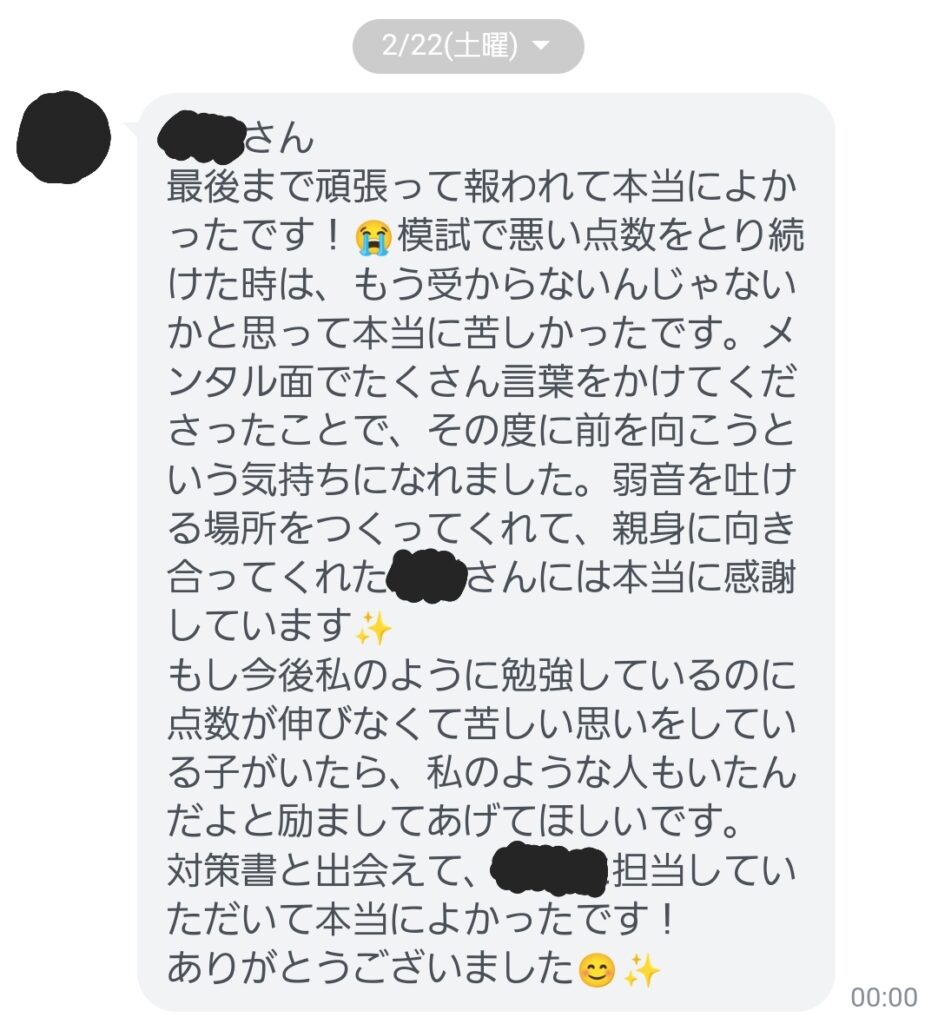Tap the sparkles emoji after しています
938x1024 pixels.
click(373, 627)
